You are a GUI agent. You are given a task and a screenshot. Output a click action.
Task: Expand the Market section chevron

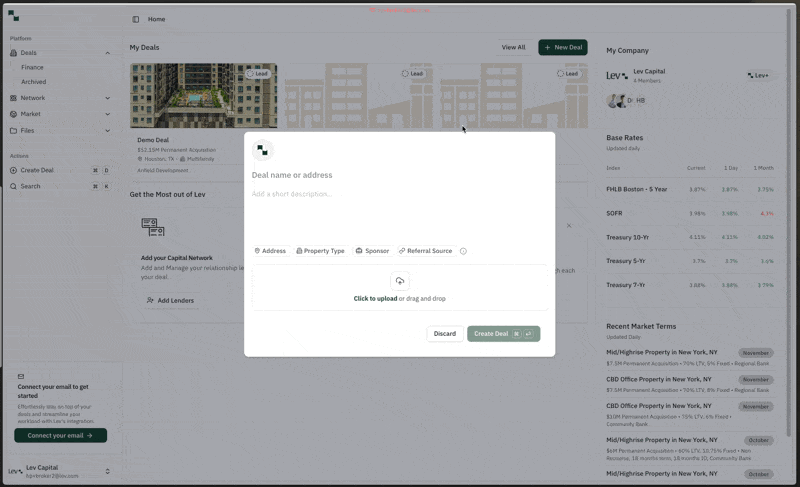click(x=108, y=114)
